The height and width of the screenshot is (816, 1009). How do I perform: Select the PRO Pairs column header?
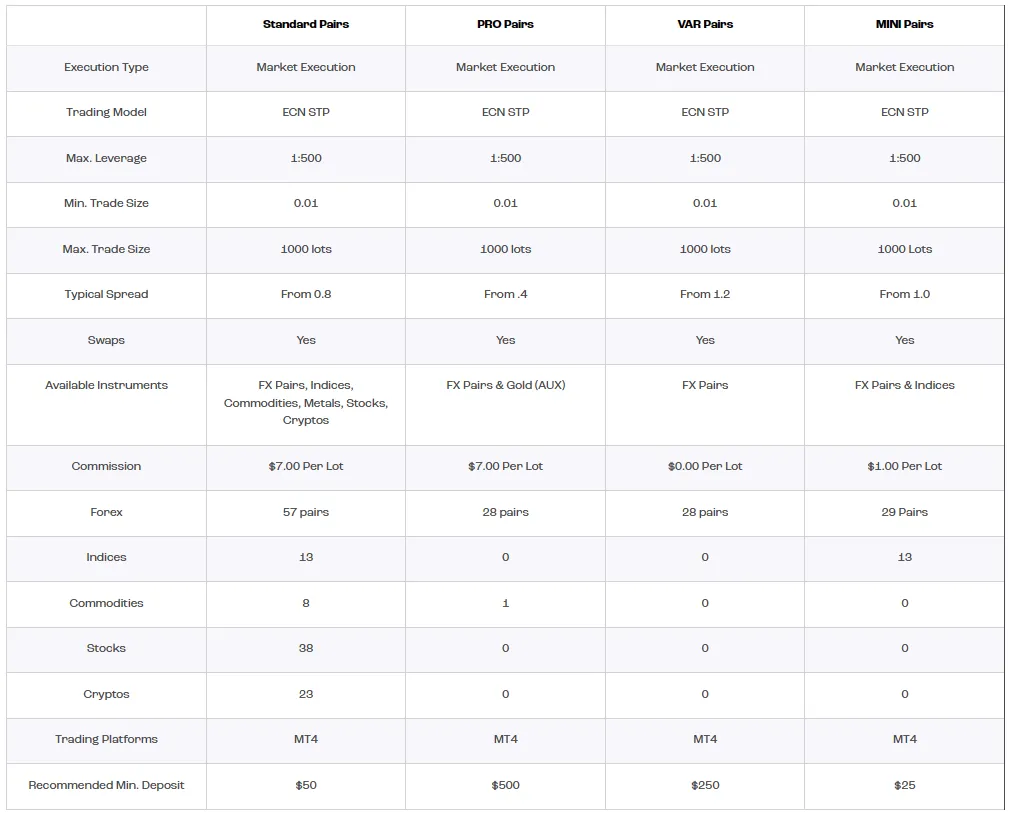pyautogui.click(x=505, y=24)
